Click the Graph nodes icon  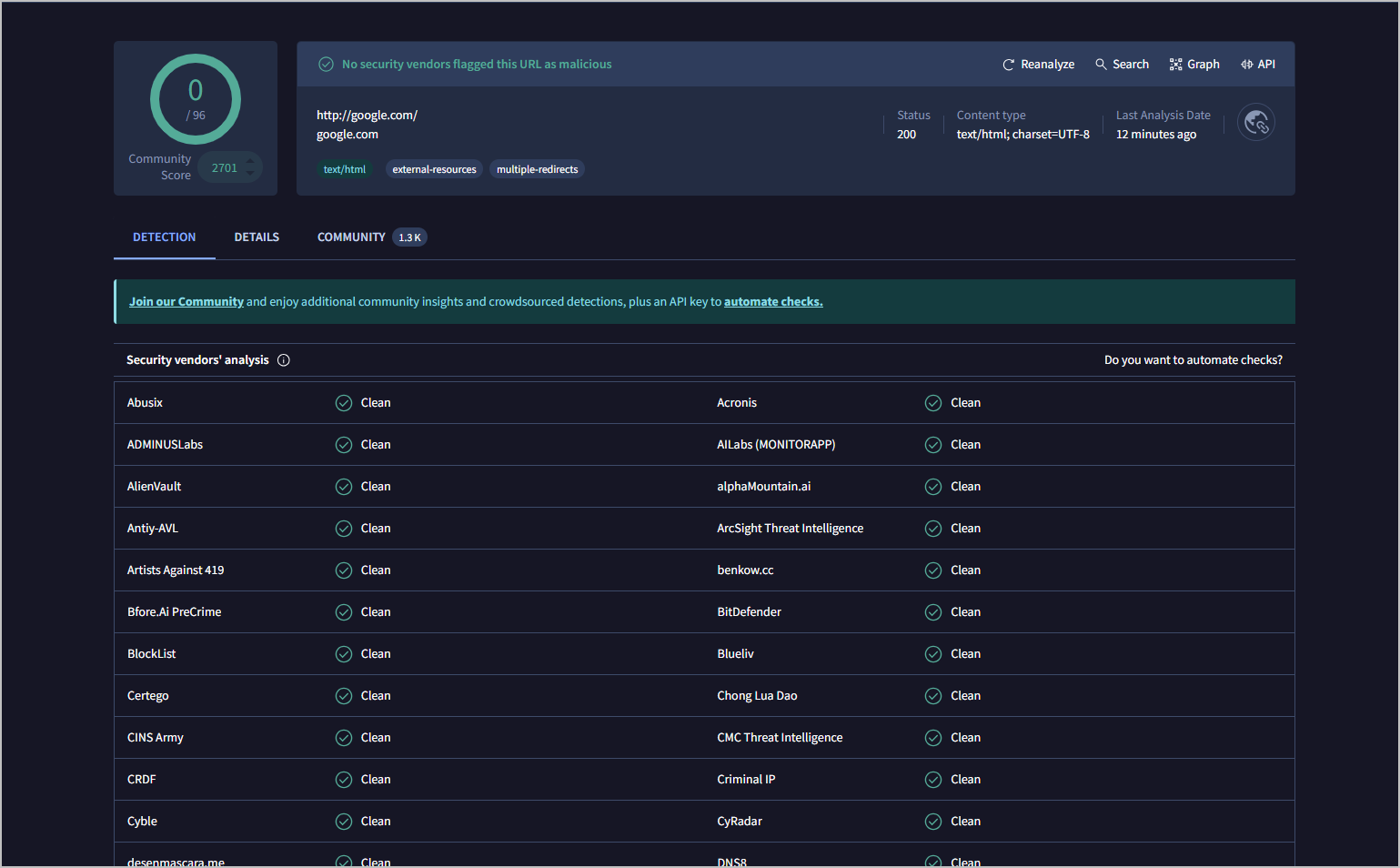pyautogui.click(x=1175, y=65)
